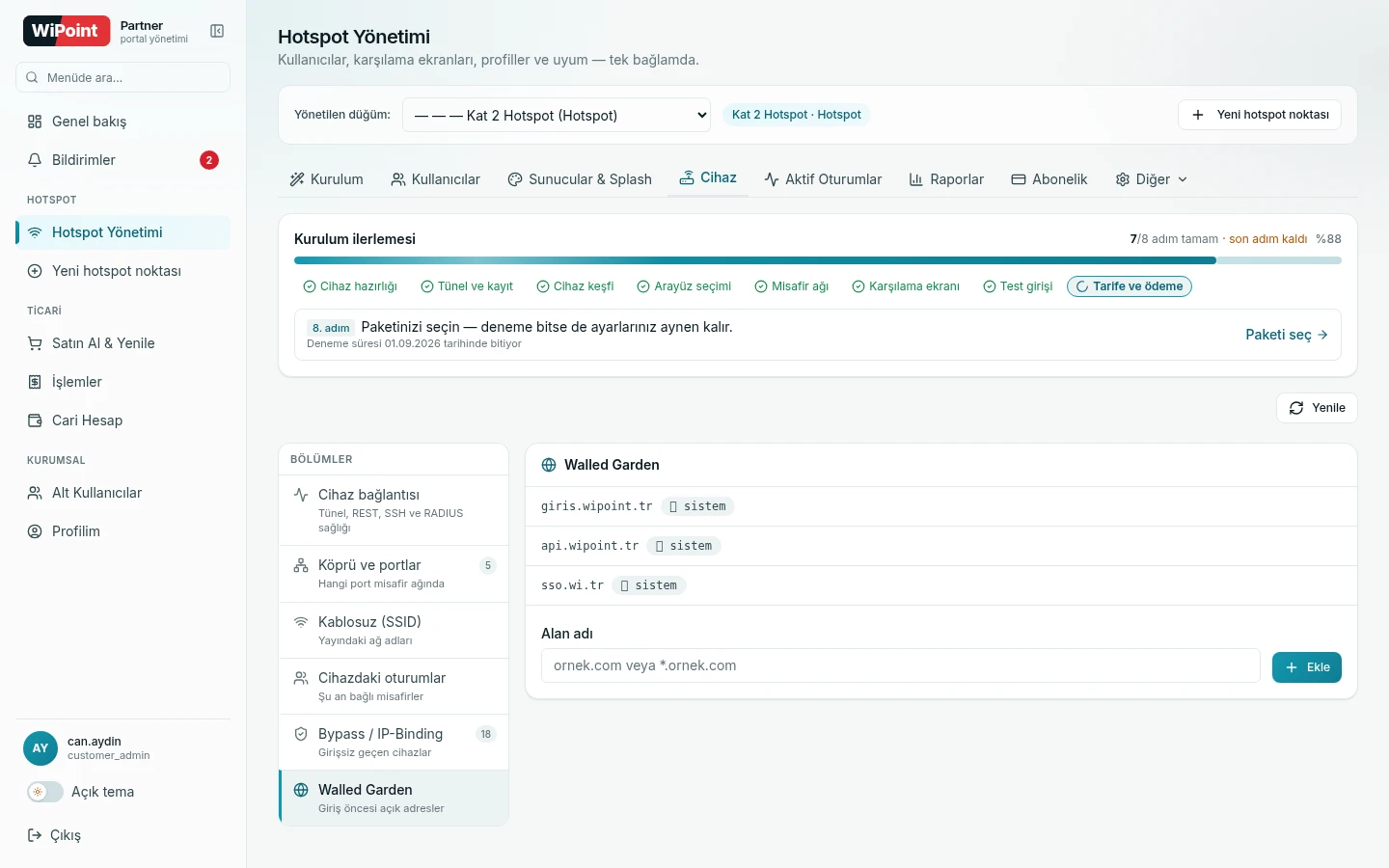Open Satın Al & Yenile cart item
1389x868 pixels.
[x=123, y=343]
